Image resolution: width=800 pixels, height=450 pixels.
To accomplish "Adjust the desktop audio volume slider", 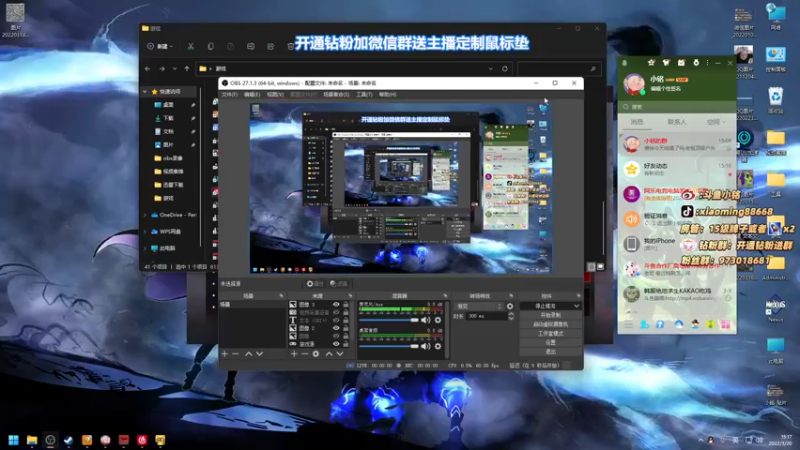I will (x=389, y=346).
